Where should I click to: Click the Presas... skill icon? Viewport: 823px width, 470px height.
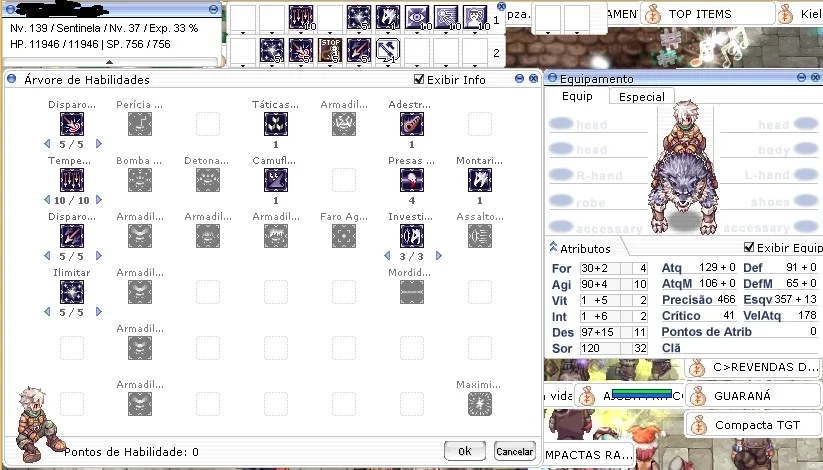tap(412, 180)
